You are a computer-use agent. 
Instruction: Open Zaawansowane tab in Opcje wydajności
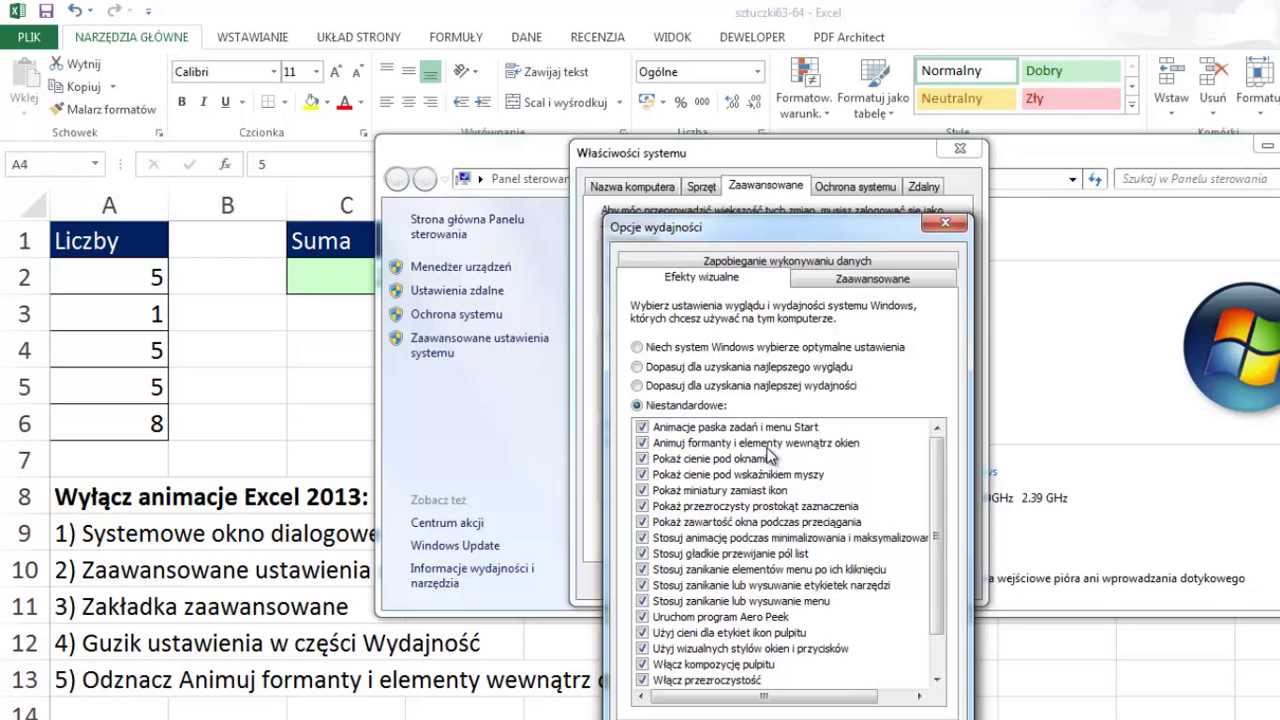click(873, 279)
